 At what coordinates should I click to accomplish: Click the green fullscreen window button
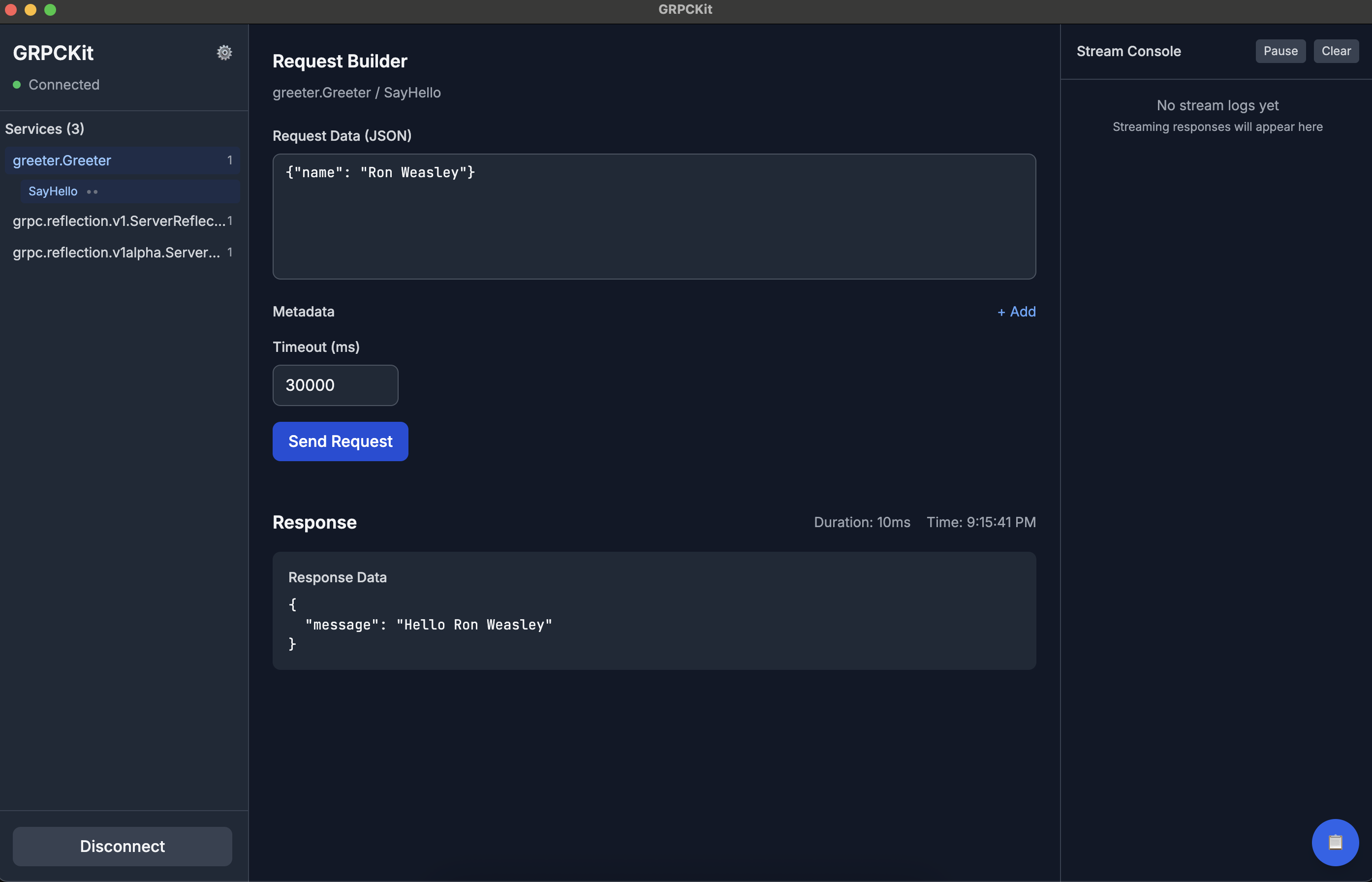coord(50,10)
